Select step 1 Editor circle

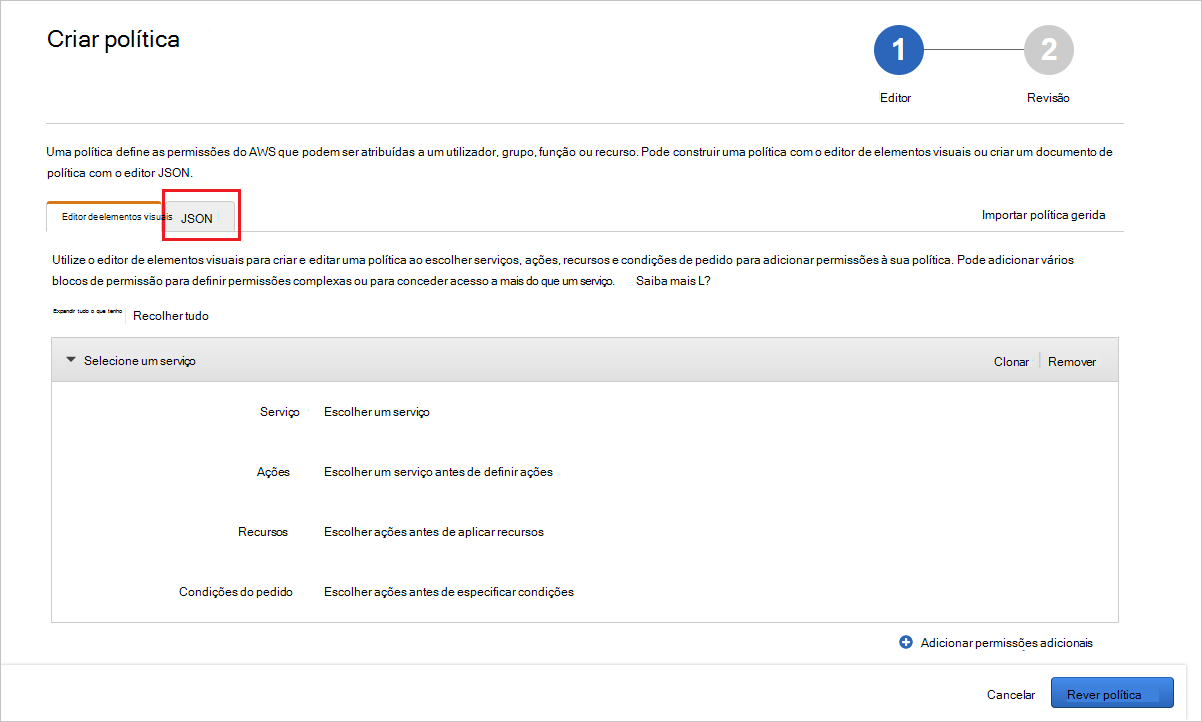[897, 49]
